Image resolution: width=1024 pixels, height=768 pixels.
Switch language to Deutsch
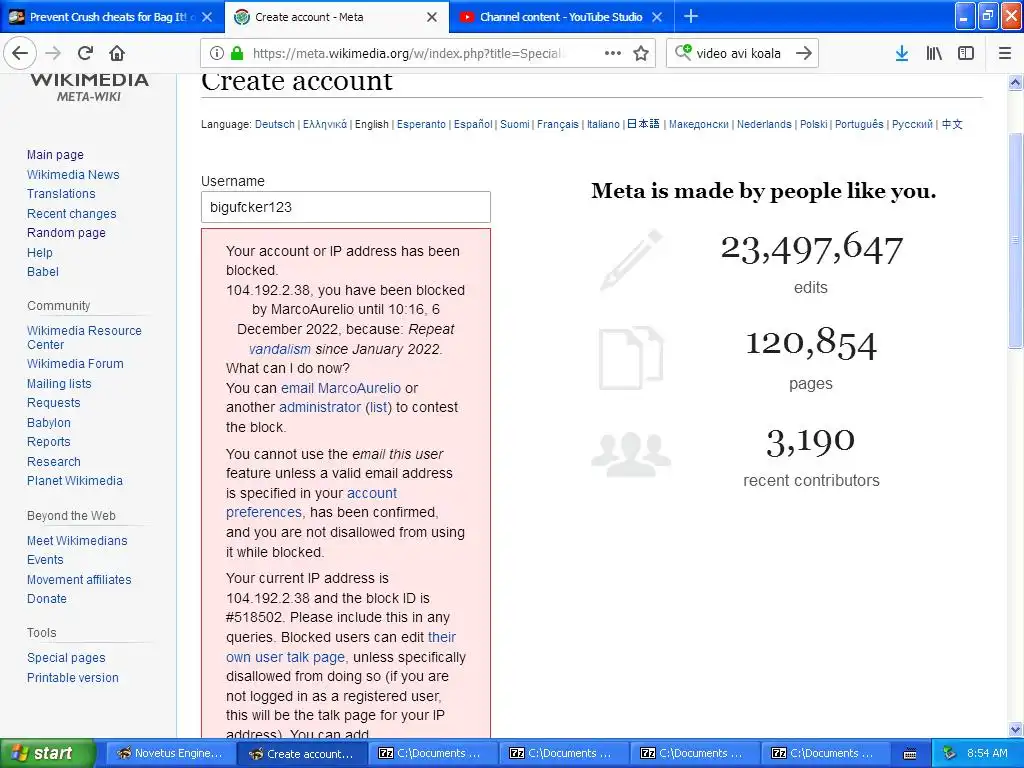point(275,124)
